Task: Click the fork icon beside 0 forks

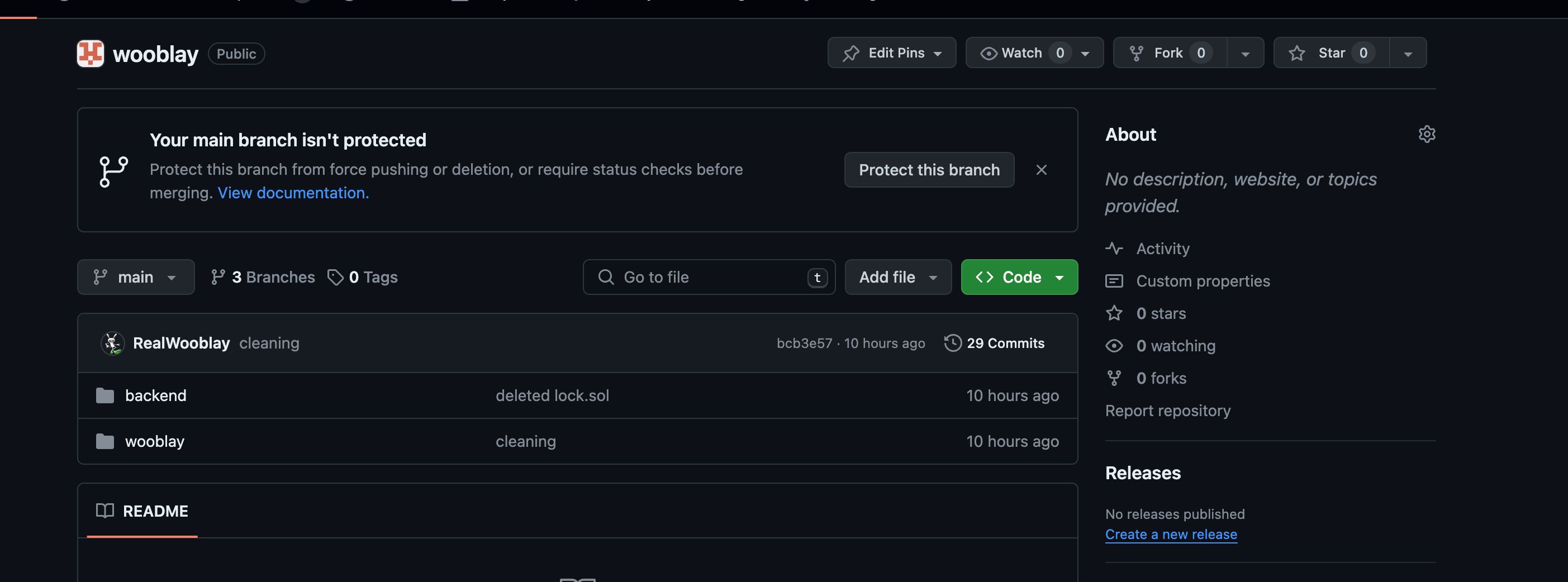Action: tap(1114, 378)
